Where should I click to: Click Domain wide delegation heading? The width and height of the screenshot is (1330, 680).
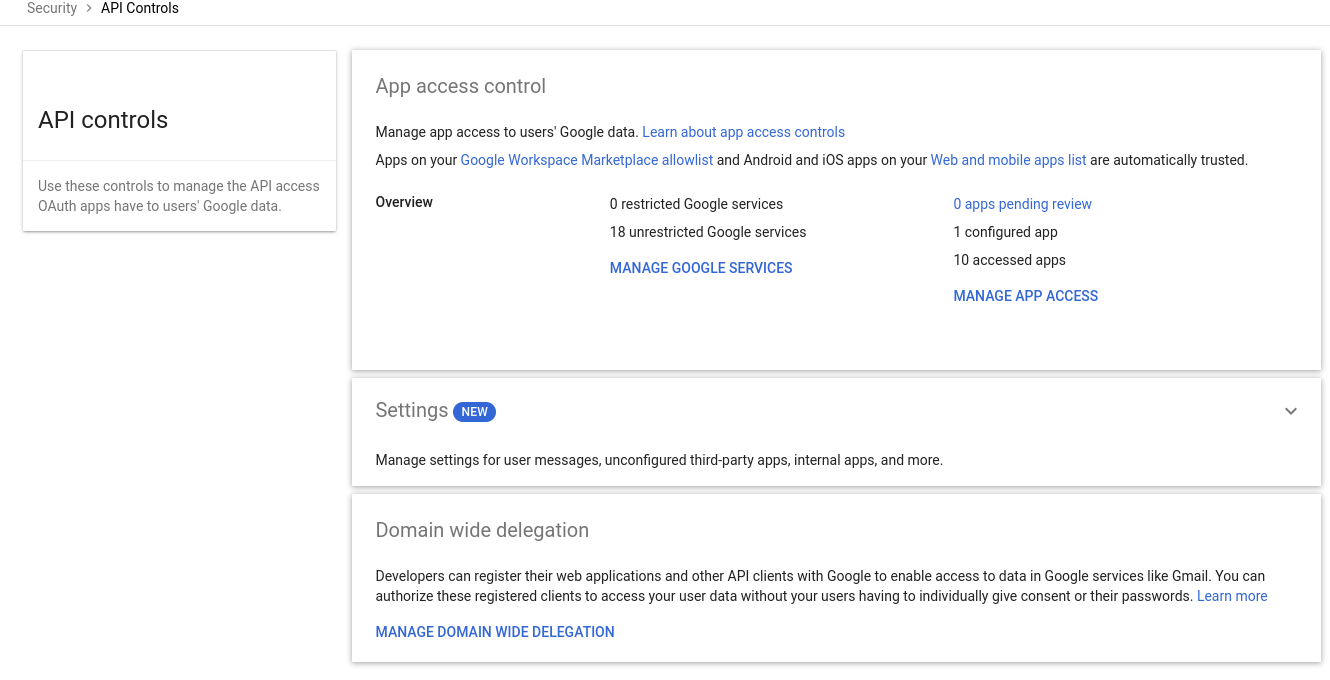click(x=482, y=530)
